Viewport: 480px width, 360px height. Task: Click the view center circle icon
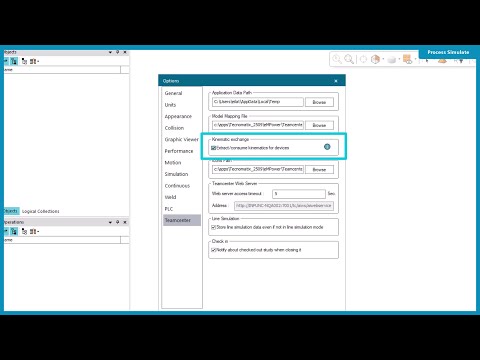(363, 59)
